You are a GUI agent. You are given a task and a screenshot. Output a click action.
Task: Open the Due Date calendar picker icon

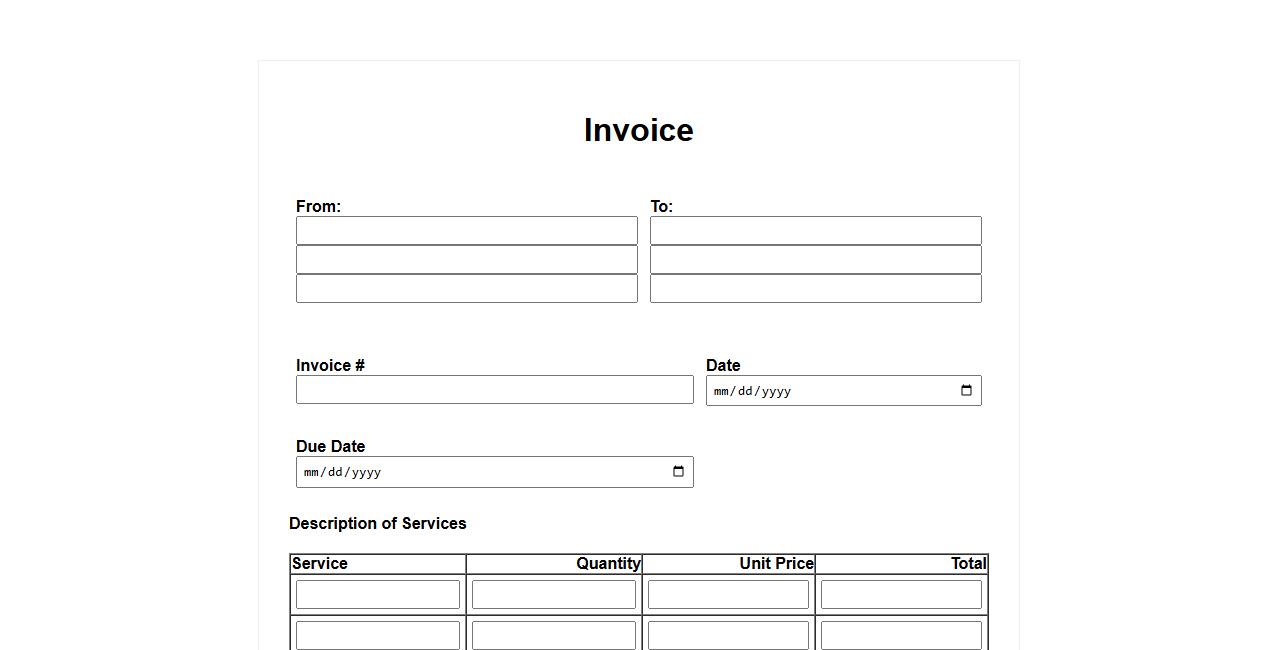(x=678, y=472)
